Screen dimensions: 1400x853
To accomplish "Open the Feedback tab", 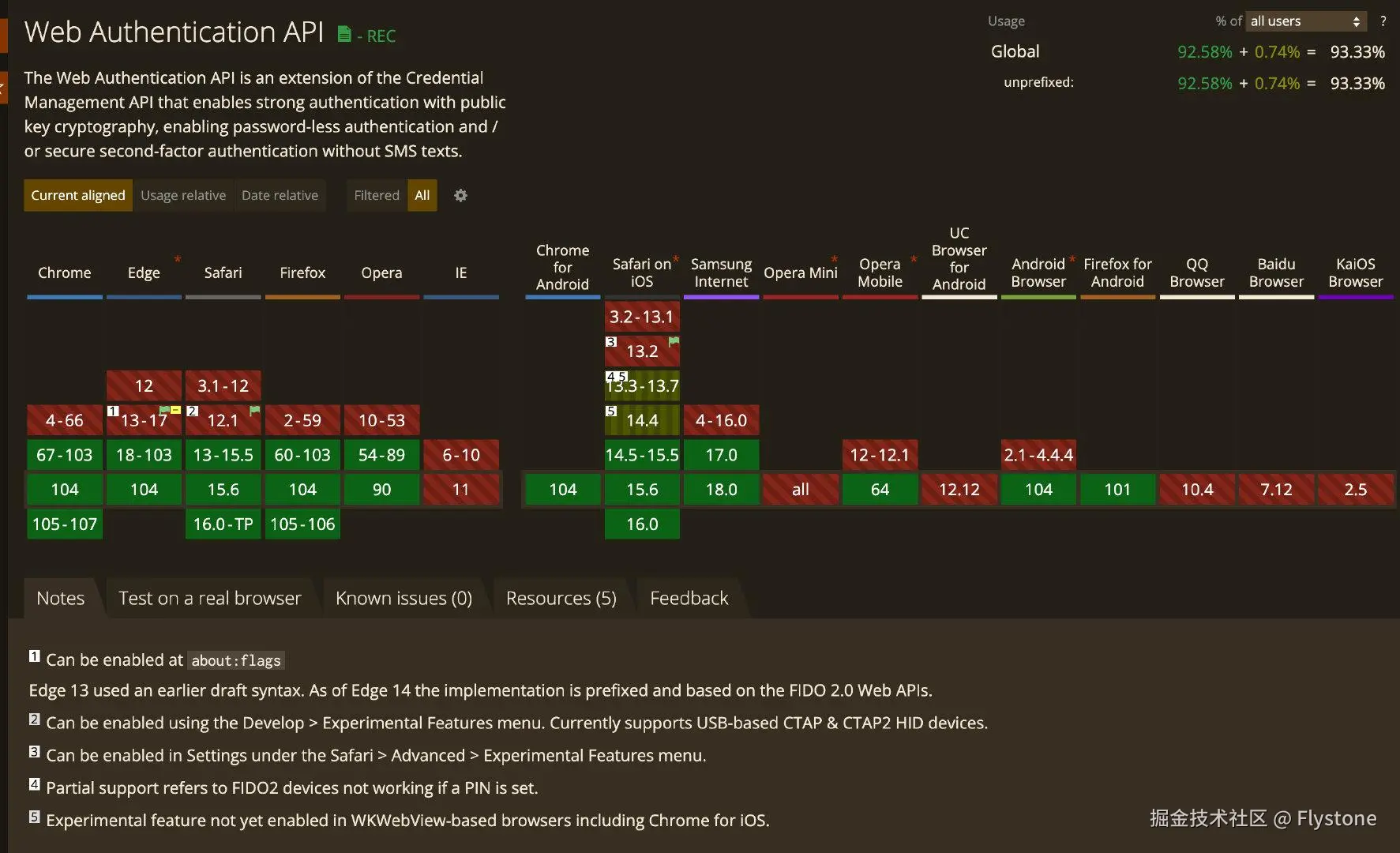I will [x=689, y=598].
